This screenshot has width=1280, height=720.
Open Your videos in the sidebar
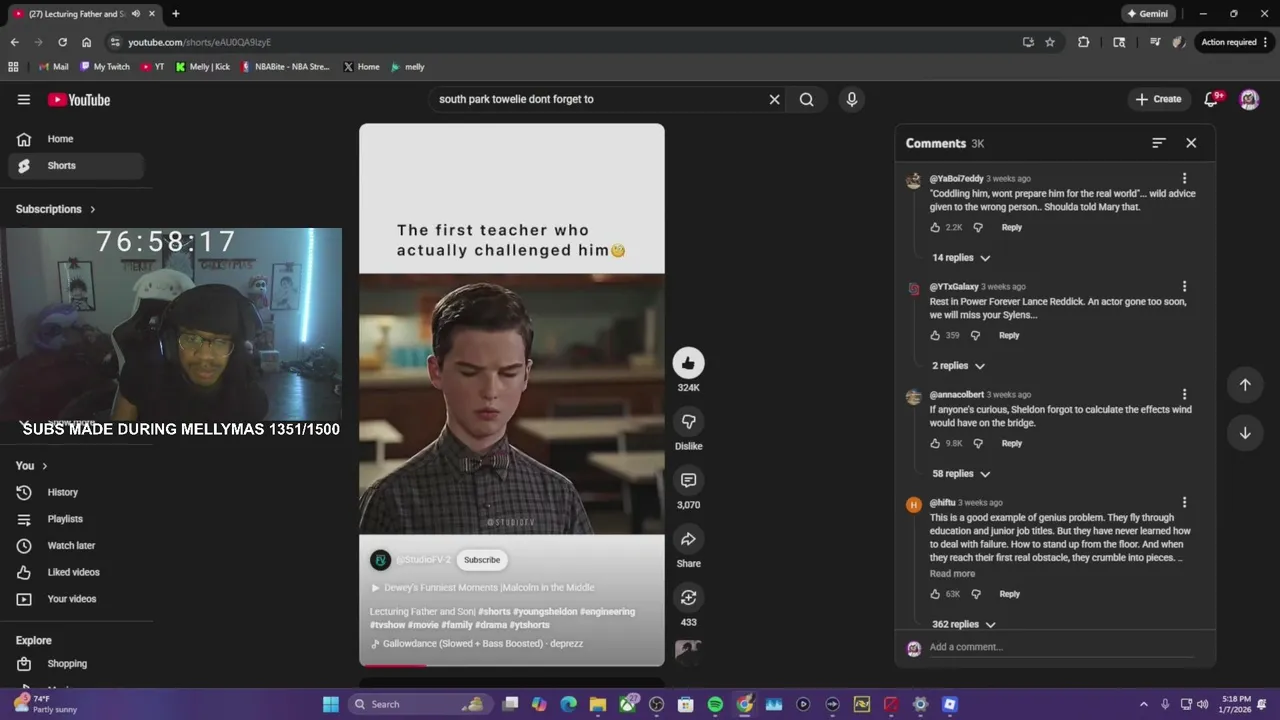pos(76,599)
